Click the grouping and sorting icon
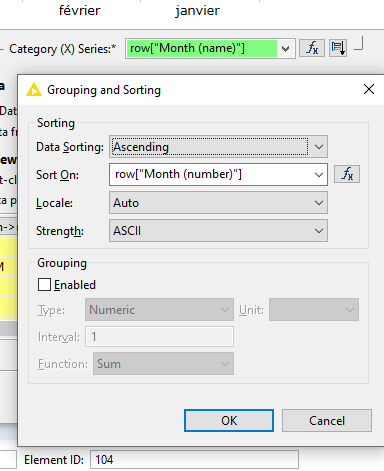The image size is (384, 471). pyautogui.click(x=338, y=48)
